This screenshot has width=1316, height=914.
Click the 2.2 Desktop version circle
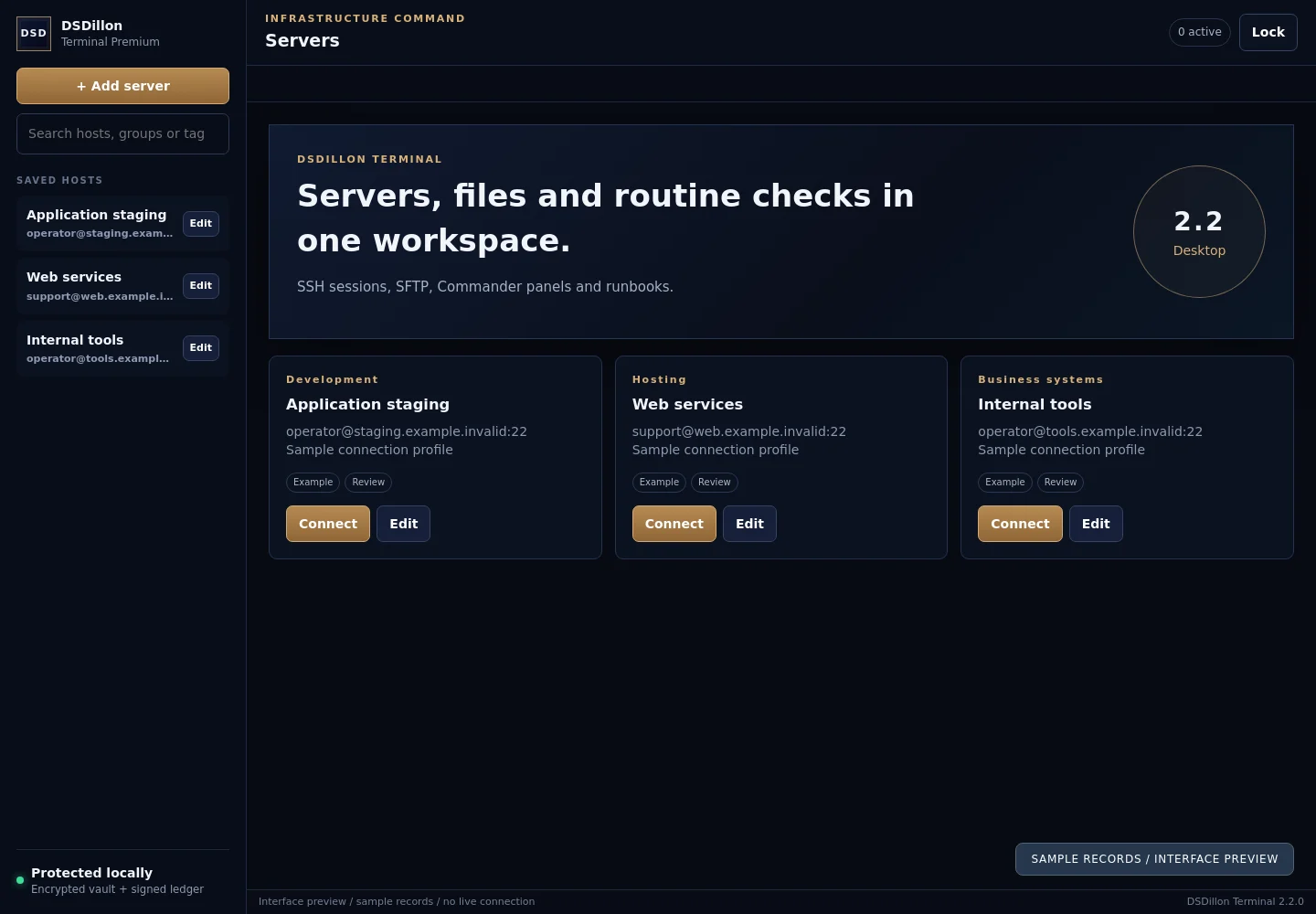[1199, 231]
